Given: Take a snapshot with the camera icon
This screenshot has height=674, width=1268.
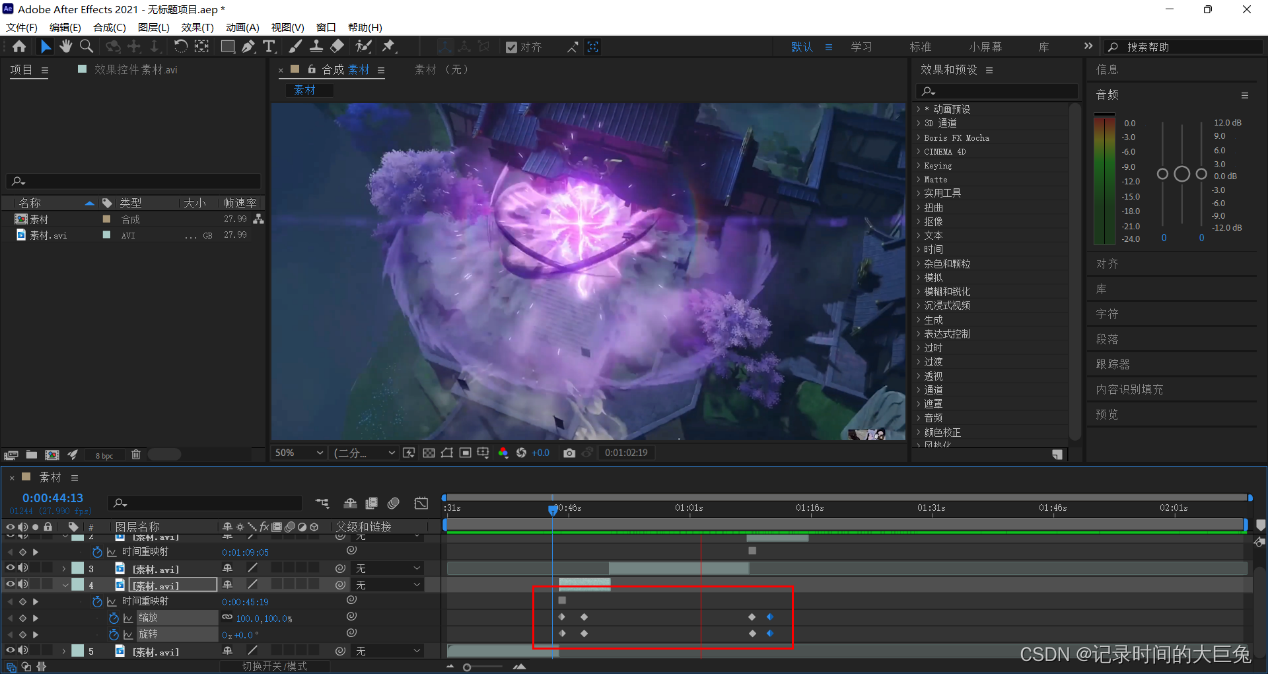Looking at the screenshot, I should click(569, 453).
